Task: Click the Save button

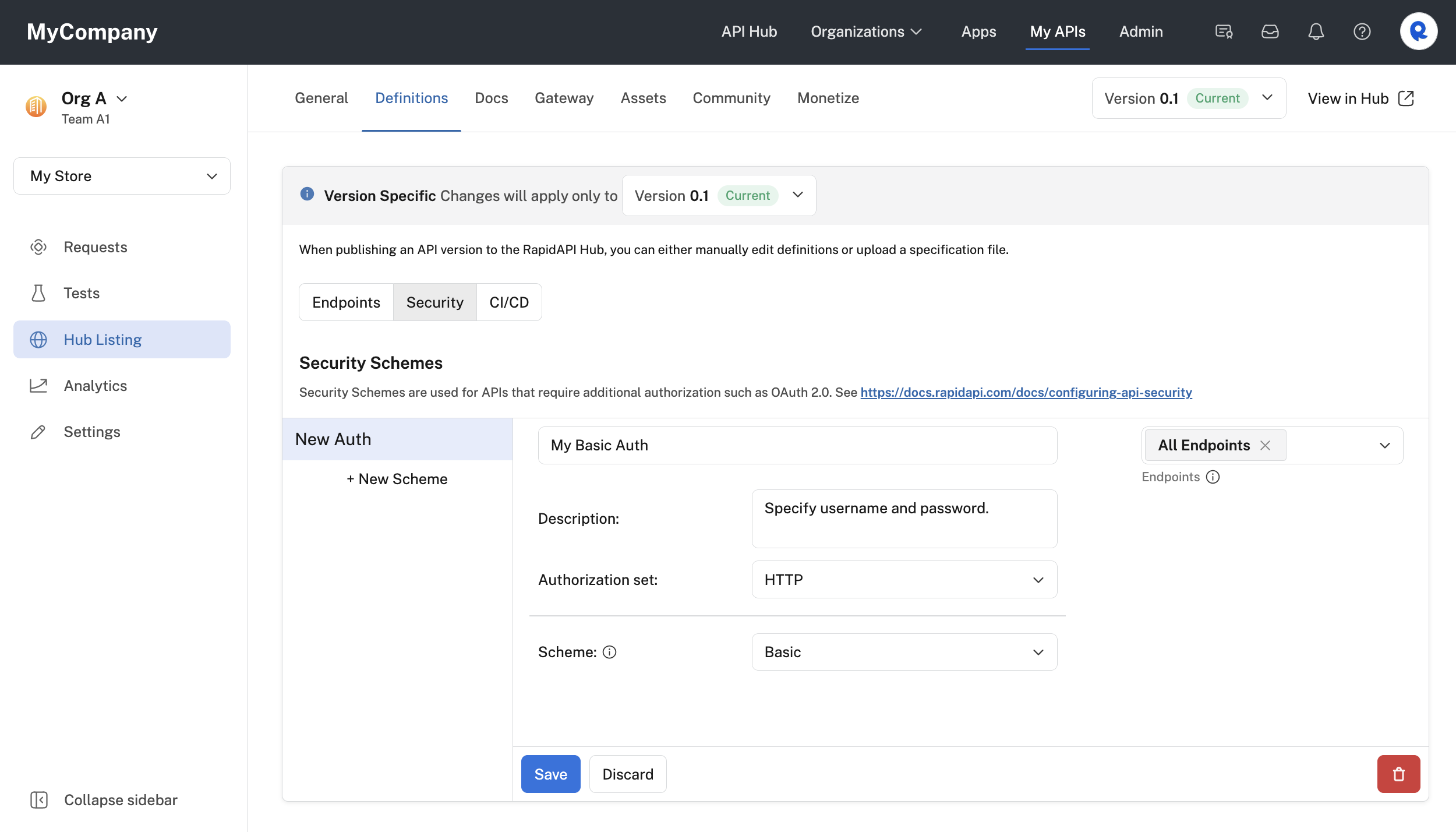Action: coord(550,774)
